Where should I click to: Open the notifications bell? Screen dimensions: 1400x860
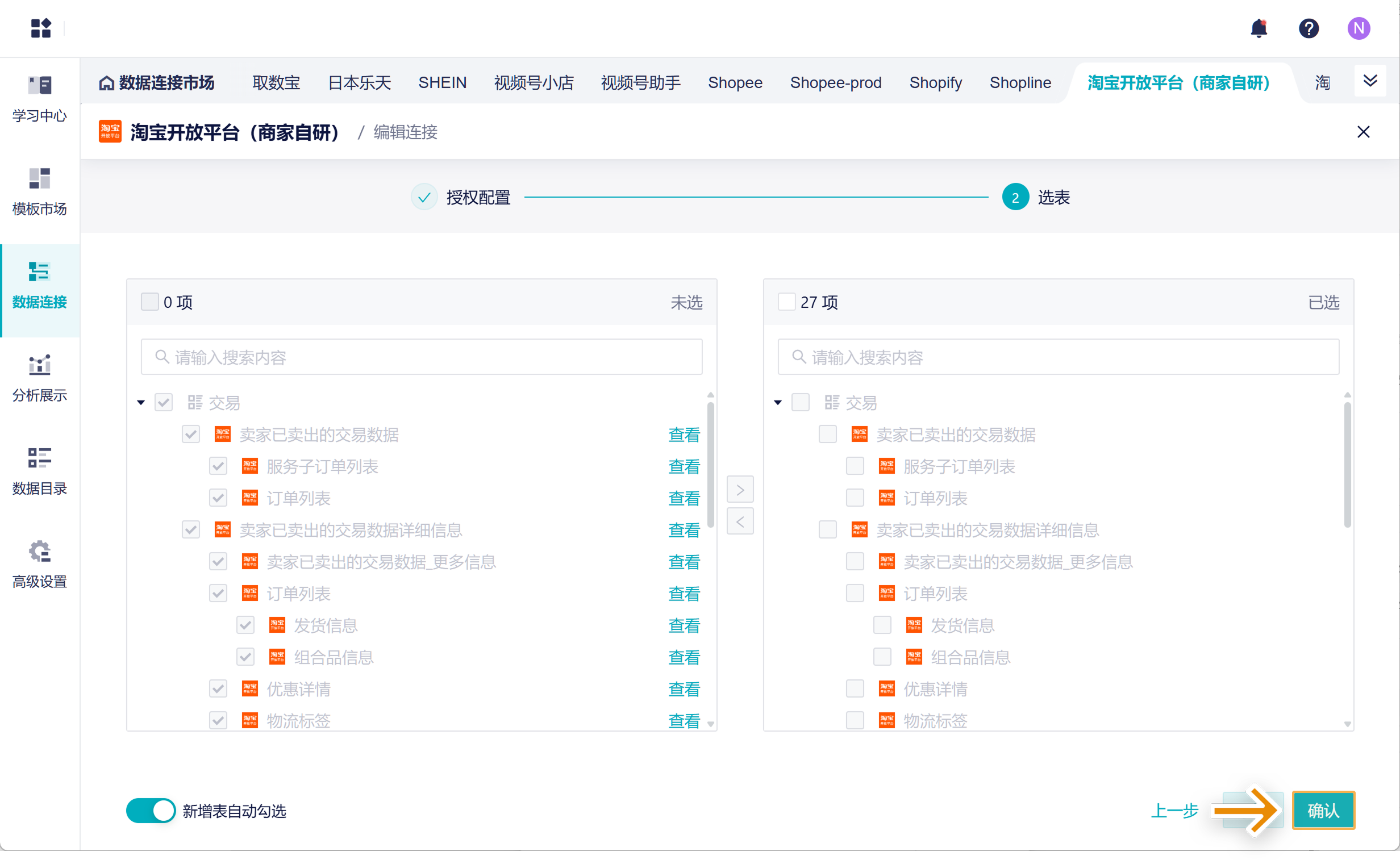[x=1259, y=28]
